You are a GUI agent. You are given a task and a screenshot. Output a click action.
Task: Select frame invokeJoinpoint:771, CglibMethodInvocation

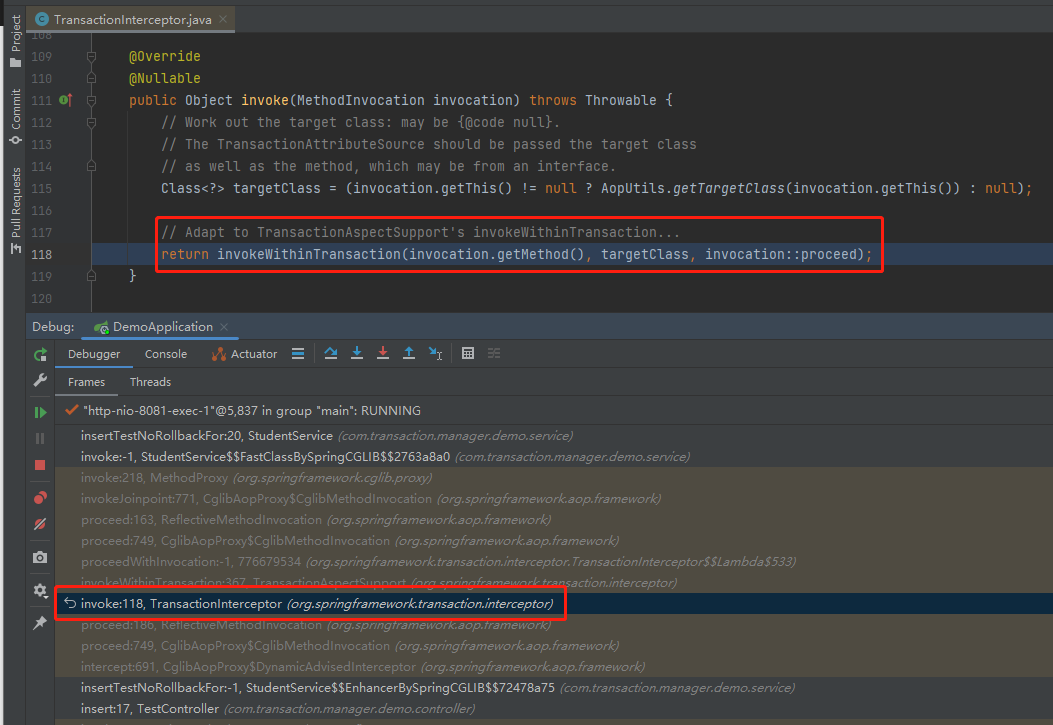553,499
